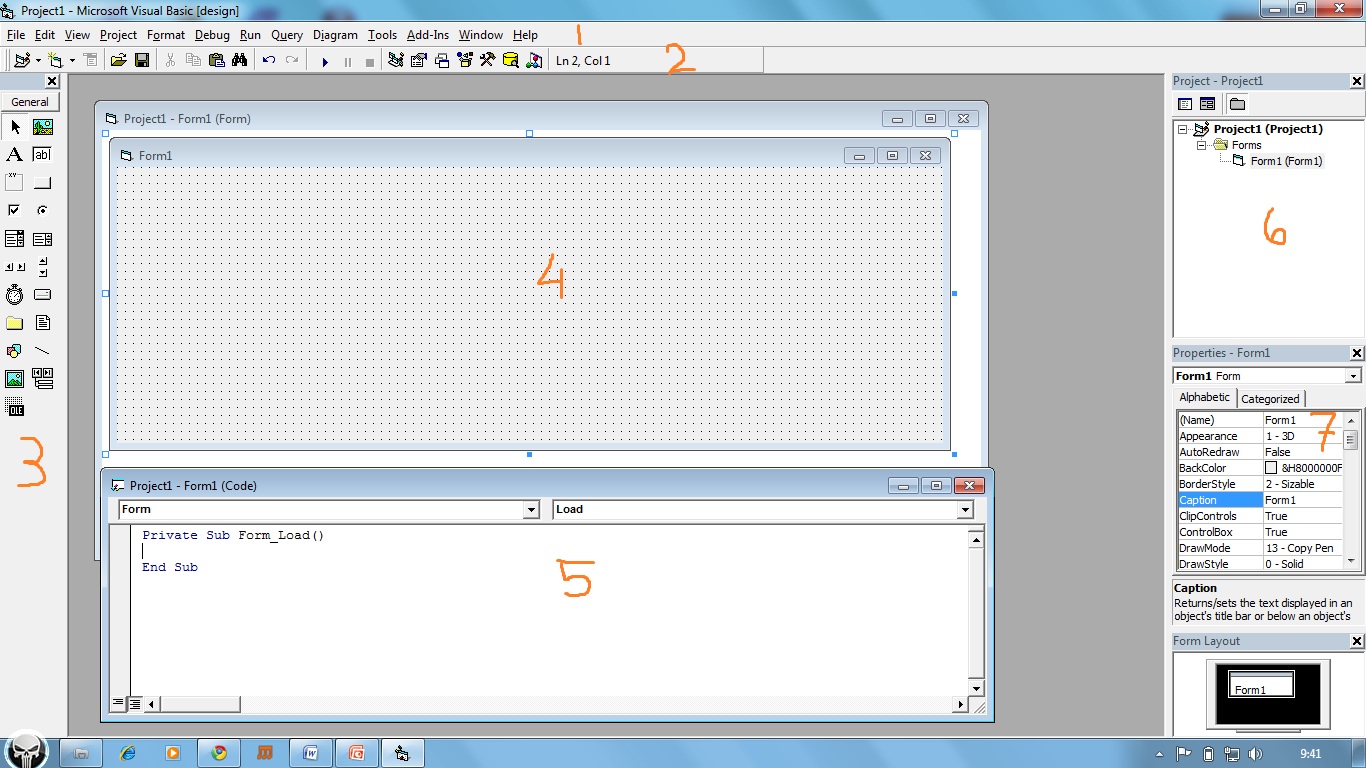Toggle Folders view in Project Explorer
The height and width of the screenshot is (768, 1366).
coord(1237,103)
